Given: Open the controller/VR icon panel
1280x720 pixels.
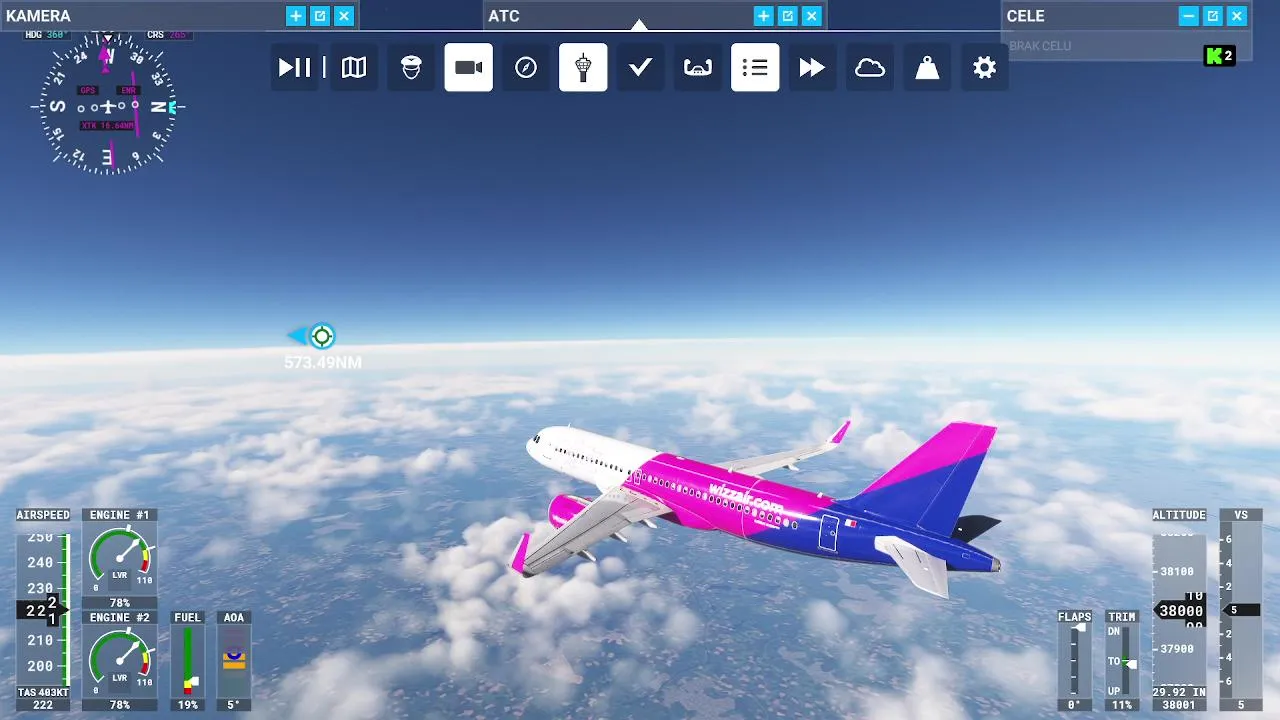Looking at the screenshot, I should coord(697,67).
